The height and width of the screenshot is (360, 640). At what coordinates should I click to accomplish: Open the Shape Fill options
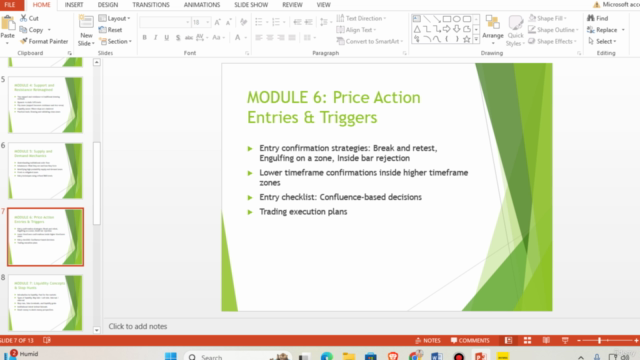click(548, 18)
